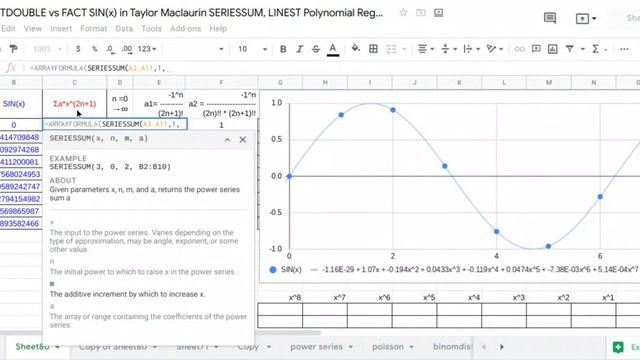The height and width of the screenshot is (360, 640).
Task: Open the Format menu
Action: coord(93,29)
